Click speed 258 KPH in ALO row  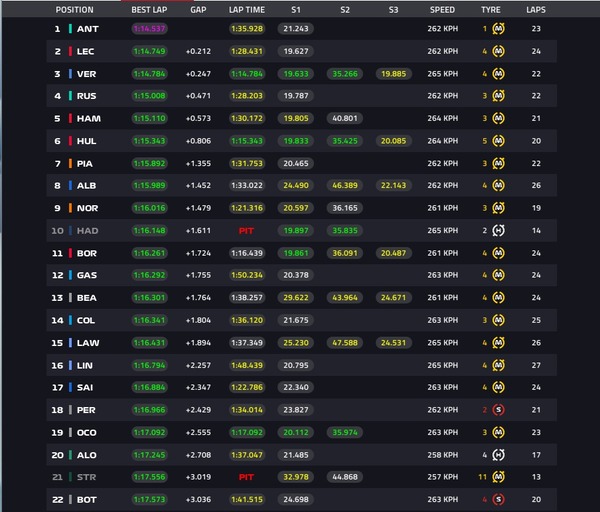443,455
